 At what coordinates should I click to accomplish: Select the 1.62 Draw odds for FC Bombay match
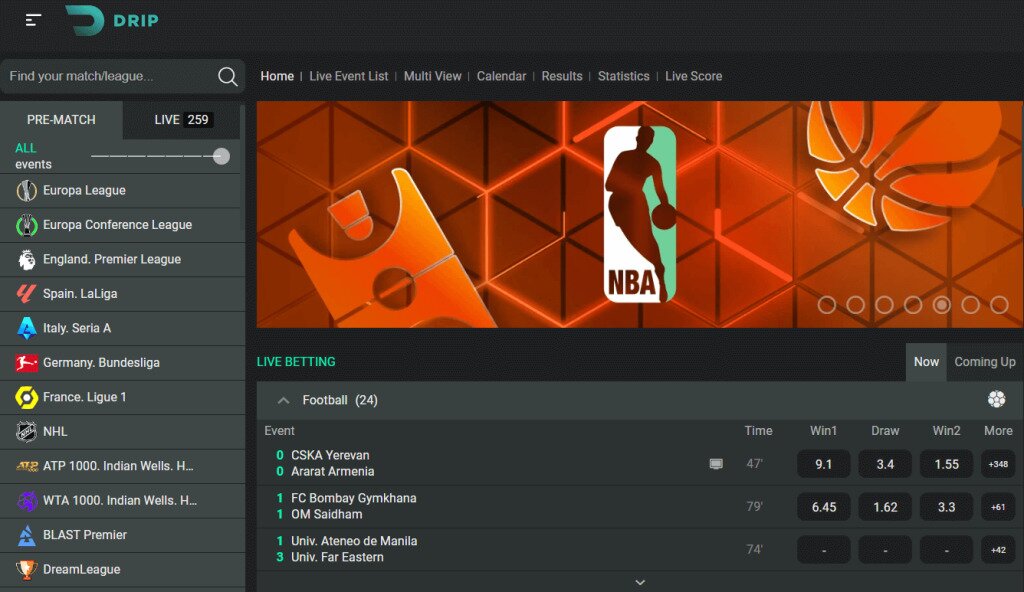coord(884,506)
